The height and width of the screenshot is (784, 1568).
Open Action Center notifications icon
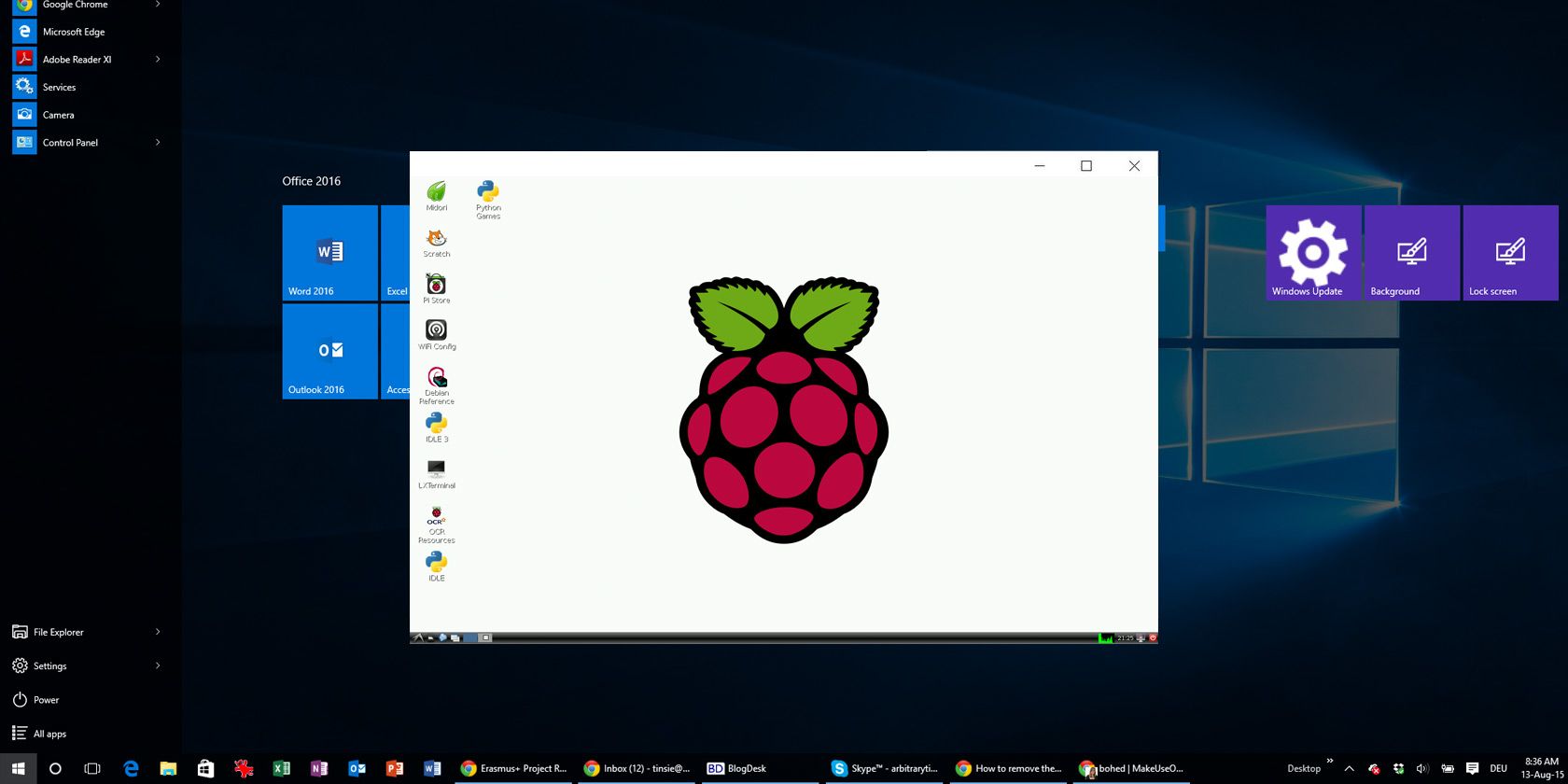pos(1472,769)
